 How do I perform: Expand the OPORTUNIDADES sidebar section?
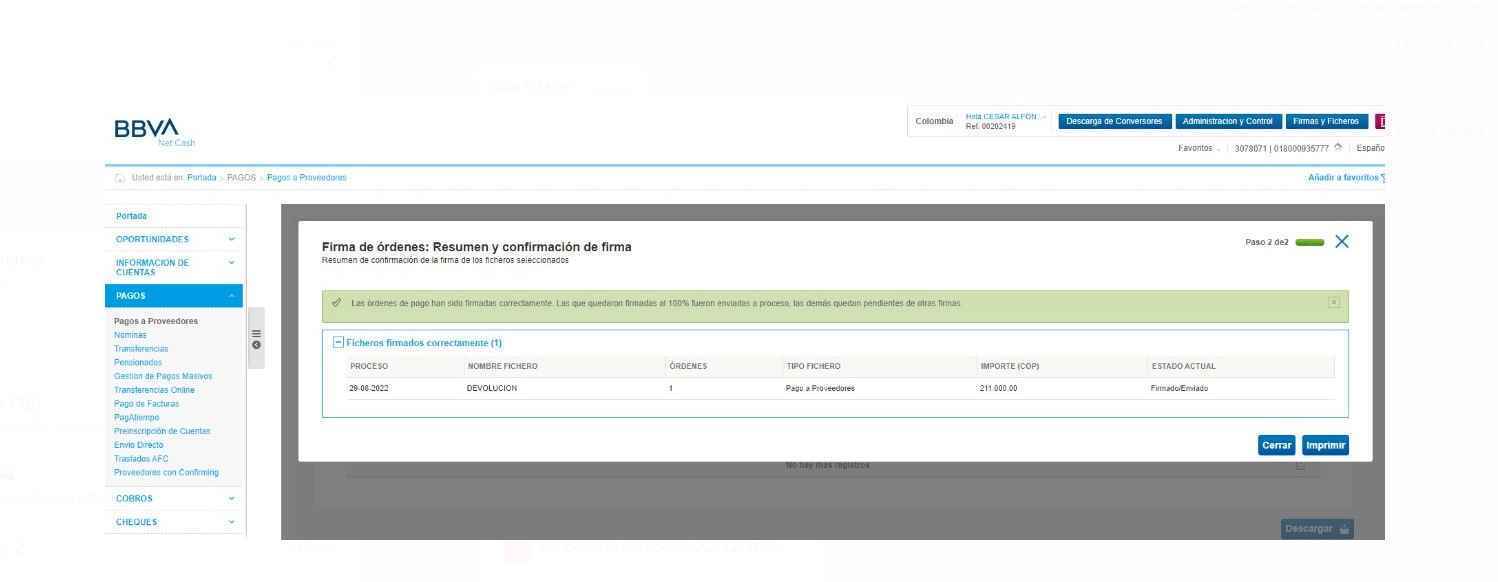point(232,239)
